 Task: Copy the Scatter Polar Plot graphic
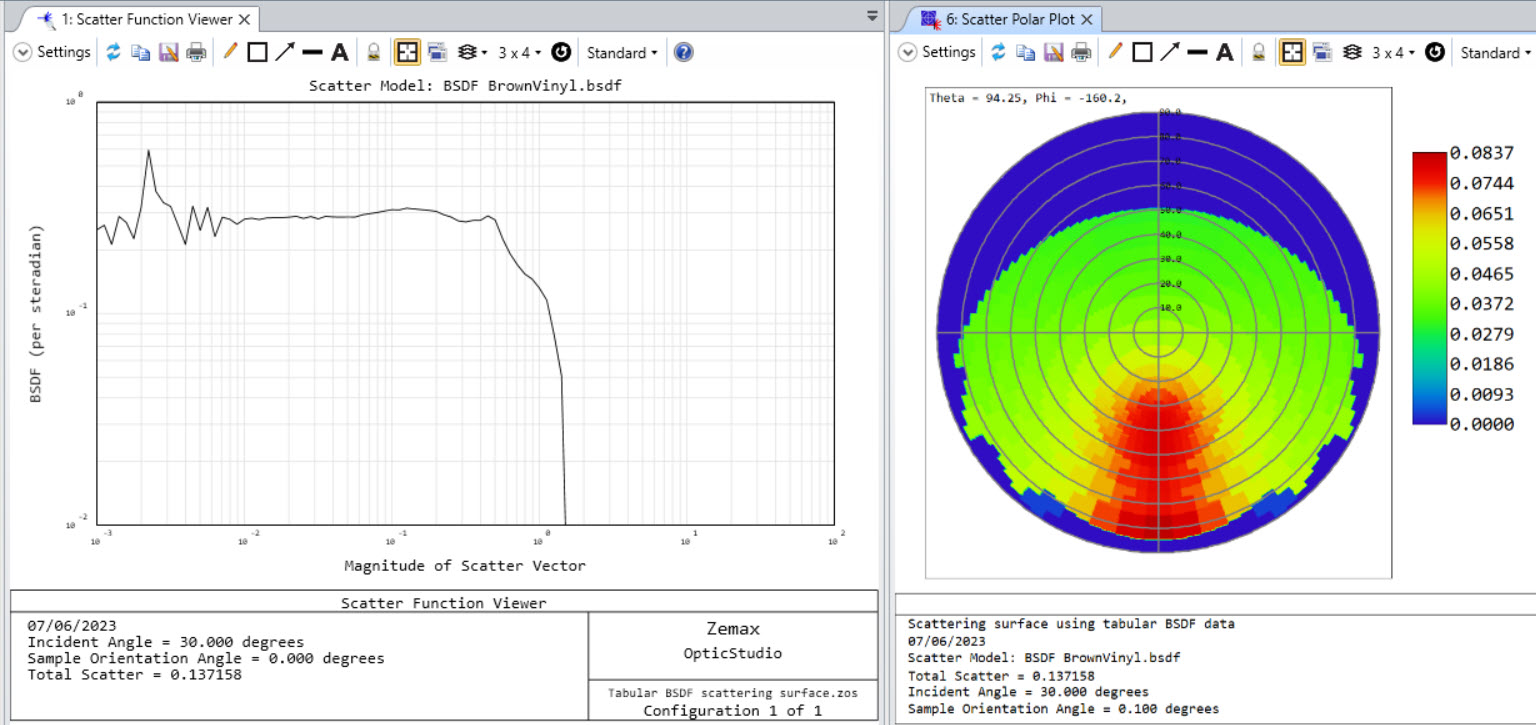tap(1026, 52)
